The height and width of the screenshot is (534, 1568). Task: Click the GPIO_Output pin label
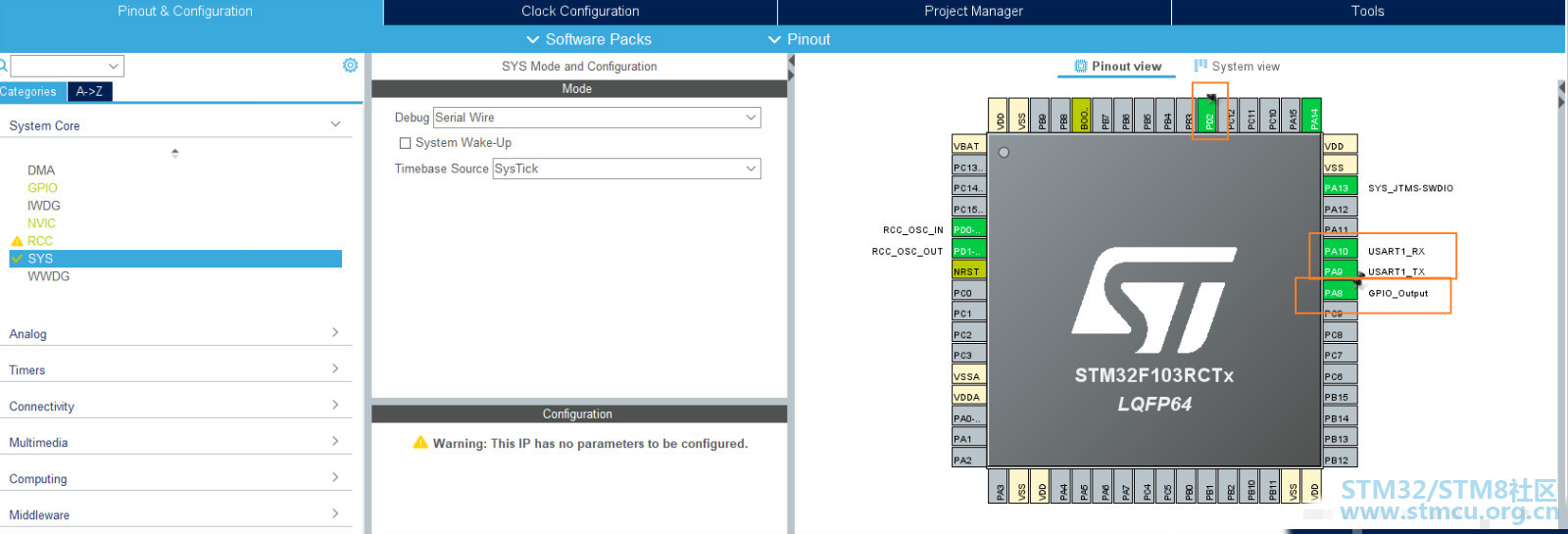pyautogui.click(x=1397, y=293)
